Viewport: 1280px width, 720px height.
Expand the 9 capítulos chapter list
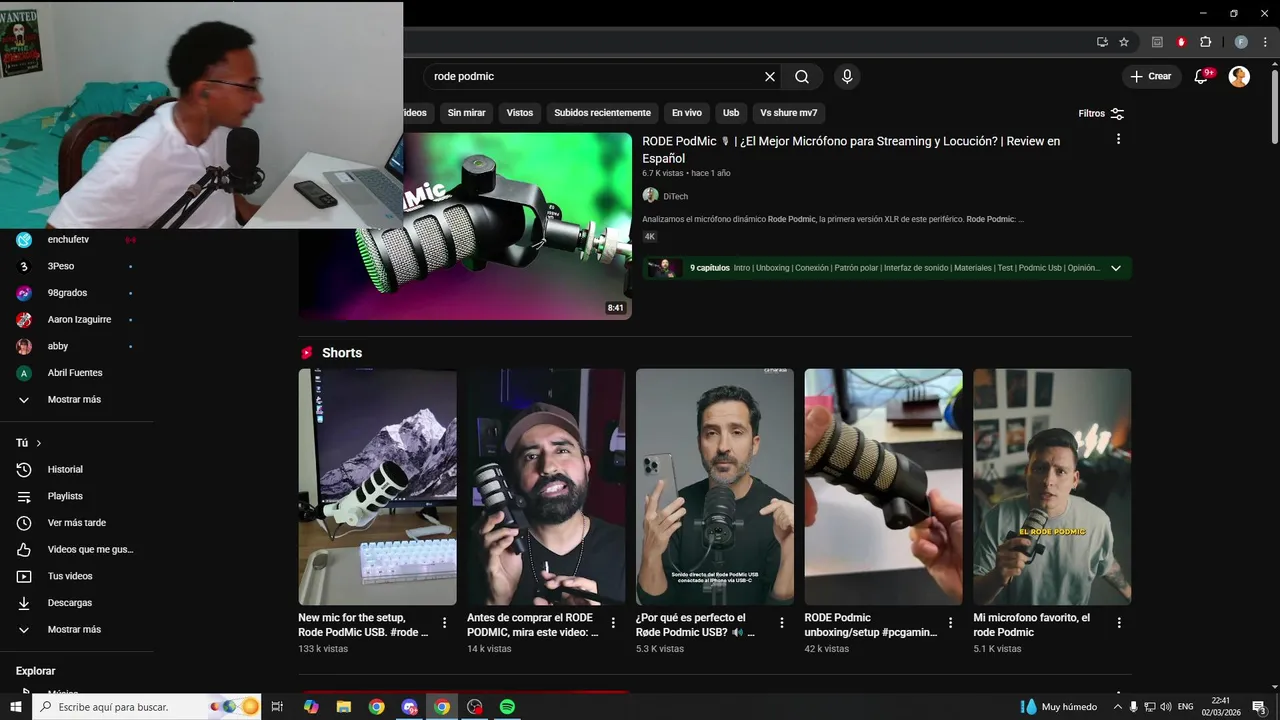(1116, 268)
